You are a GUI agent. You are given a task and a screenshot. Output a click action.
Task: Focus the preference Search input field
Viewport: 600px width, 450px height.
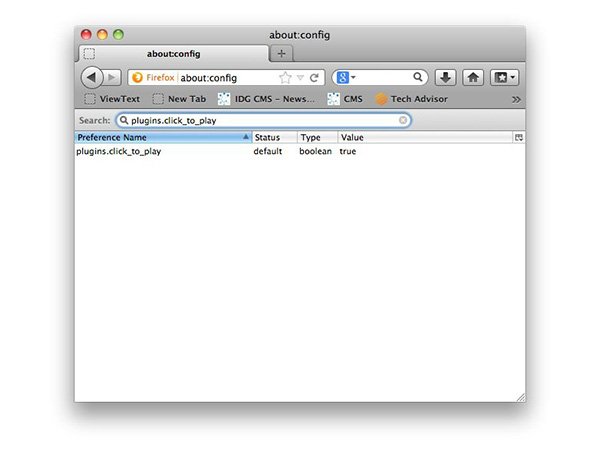(263, 120)
